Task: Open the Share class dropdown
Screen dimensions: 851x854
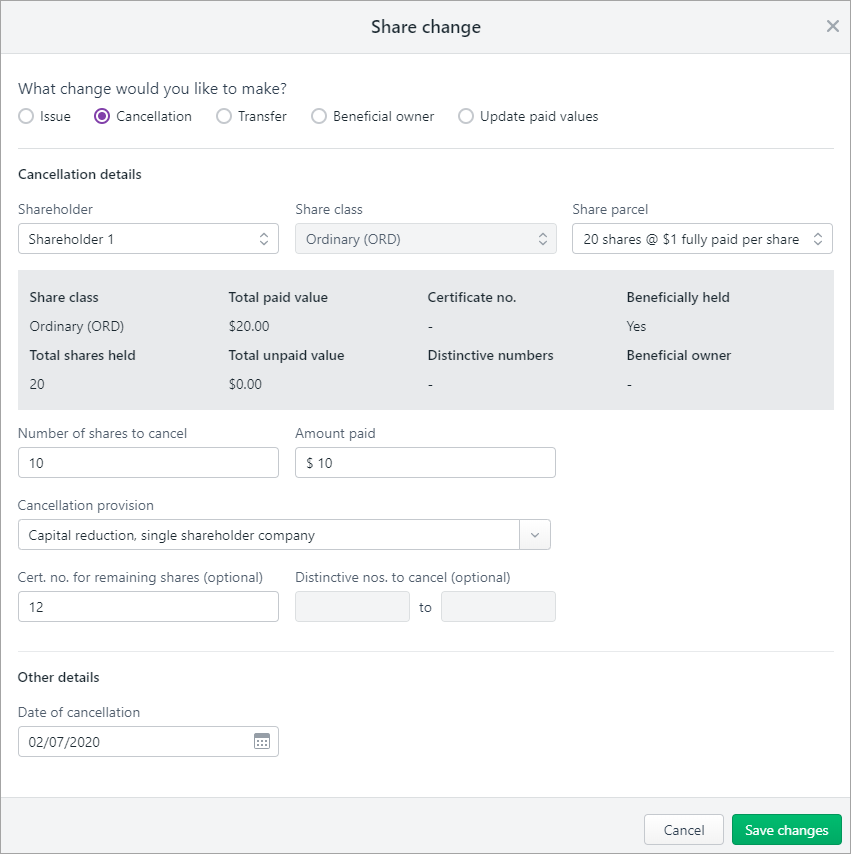Action: pyautogui.click(x=425, y=239)
